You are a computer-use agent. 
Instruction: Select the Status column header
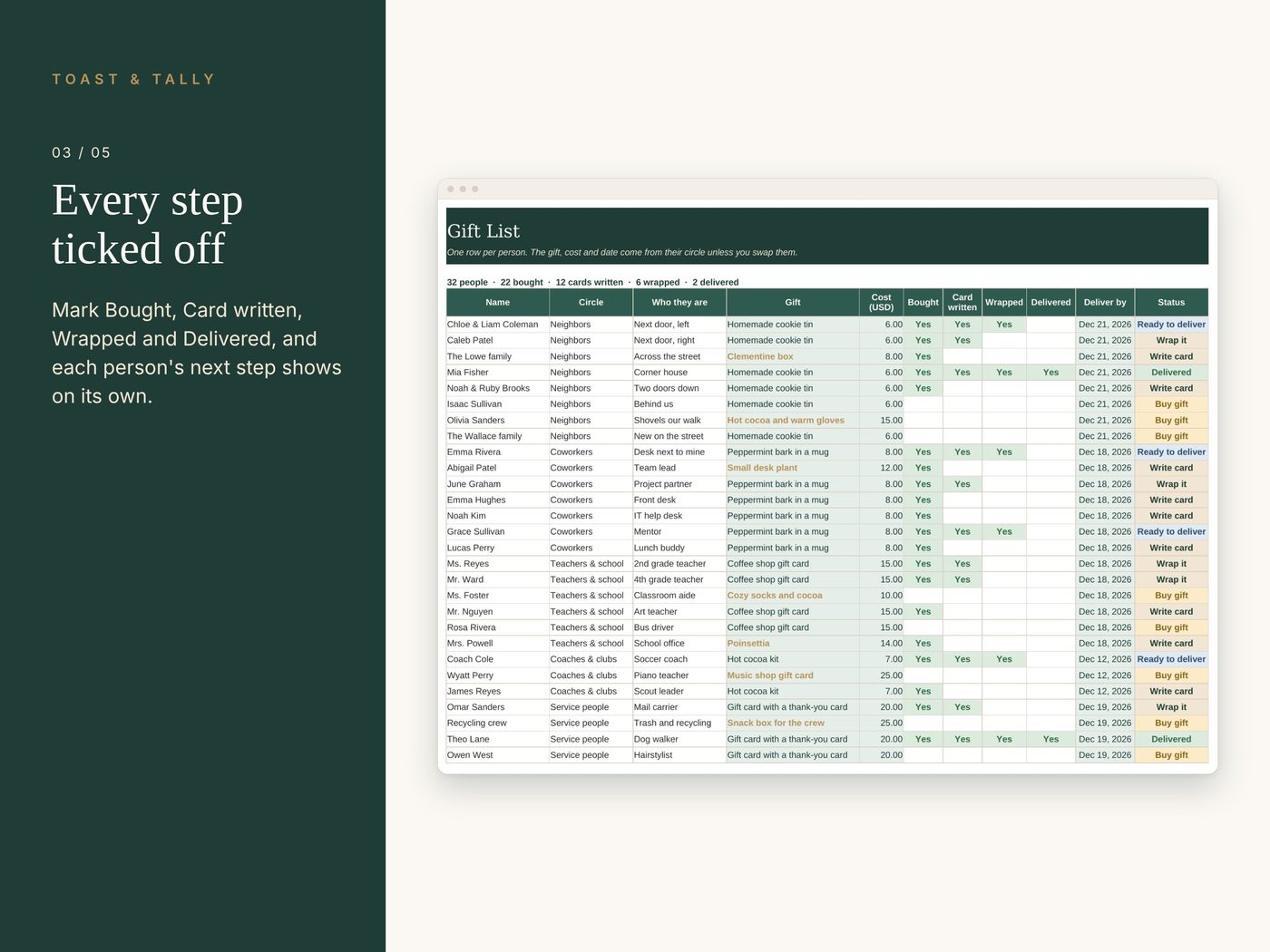click(1171, 302)
